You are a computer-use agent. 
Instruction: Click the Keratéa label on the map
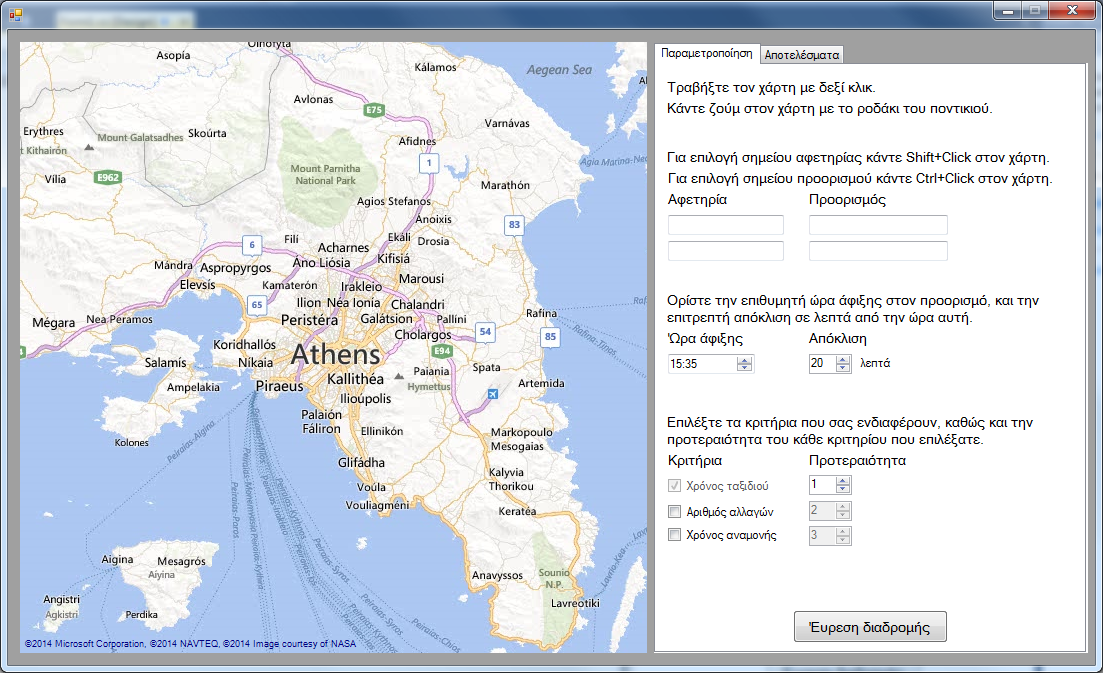[x=517, y=511]
